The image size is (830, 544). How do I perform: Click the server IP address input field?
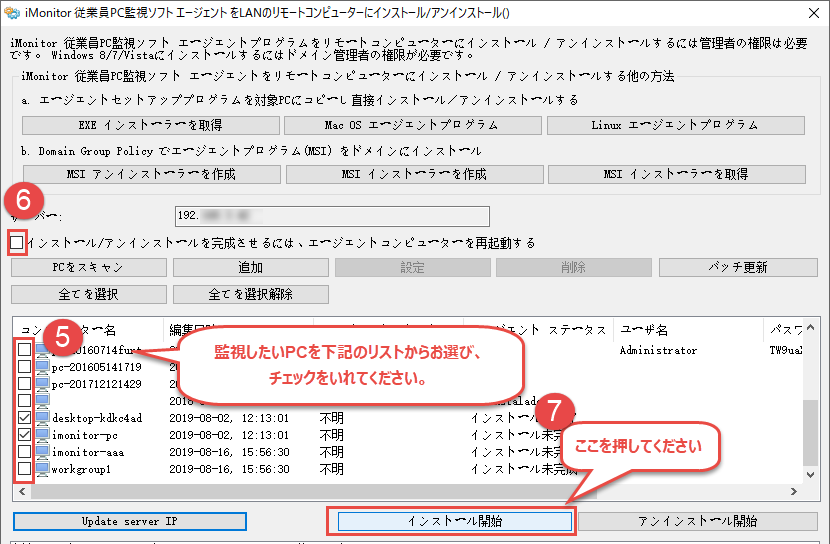[x=330, y=217]
